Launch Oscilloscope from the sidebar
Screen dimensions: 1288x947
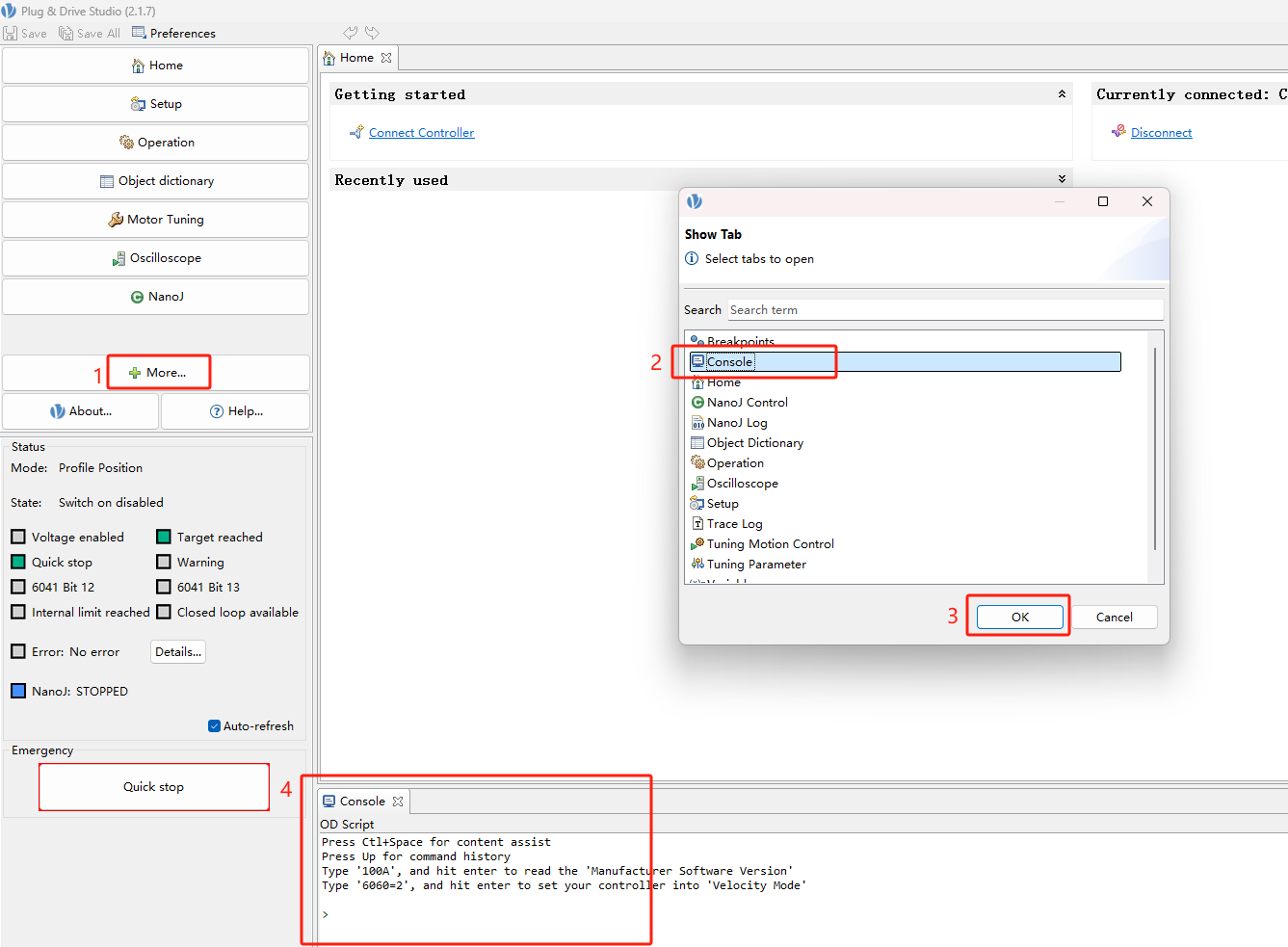click(156, 258)
